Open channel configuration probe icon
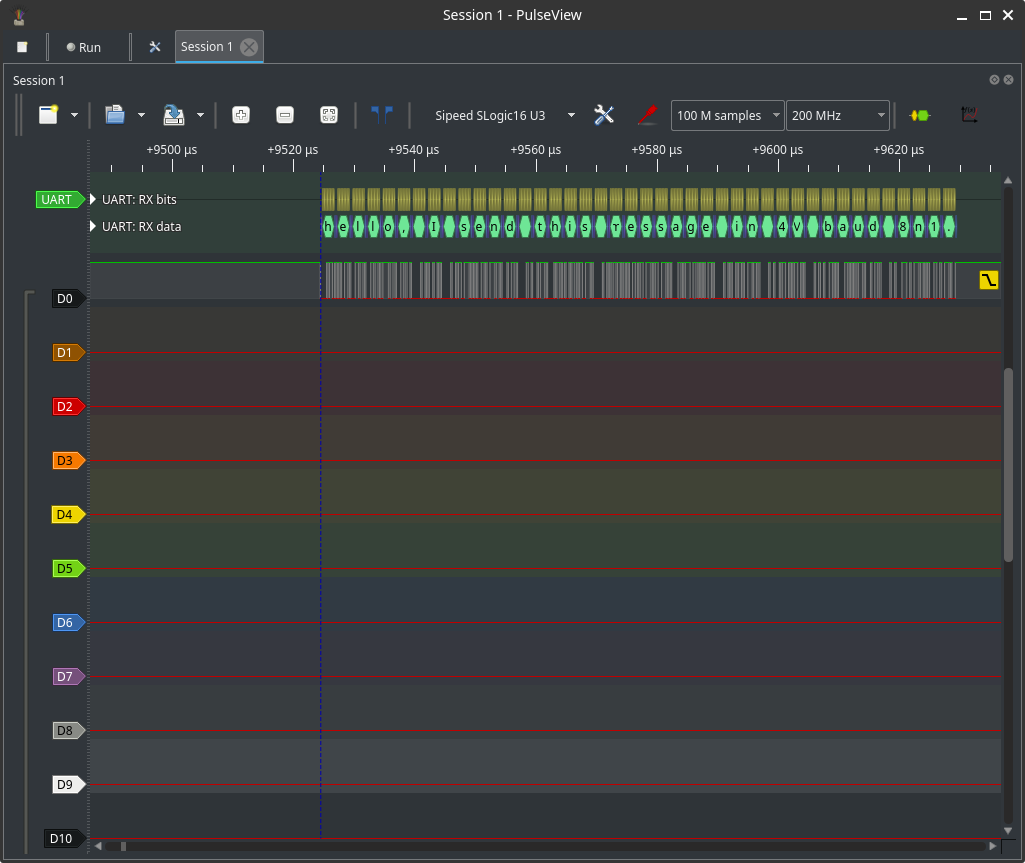Screen dimensions: 1025x863 647,115
